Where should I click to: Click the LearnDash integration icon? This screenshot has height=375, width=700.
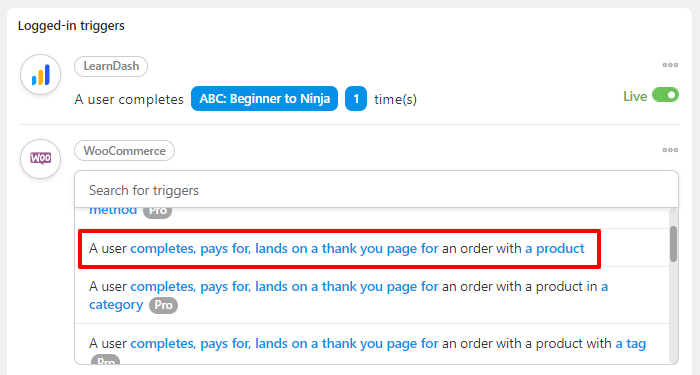tap(40, 75)
